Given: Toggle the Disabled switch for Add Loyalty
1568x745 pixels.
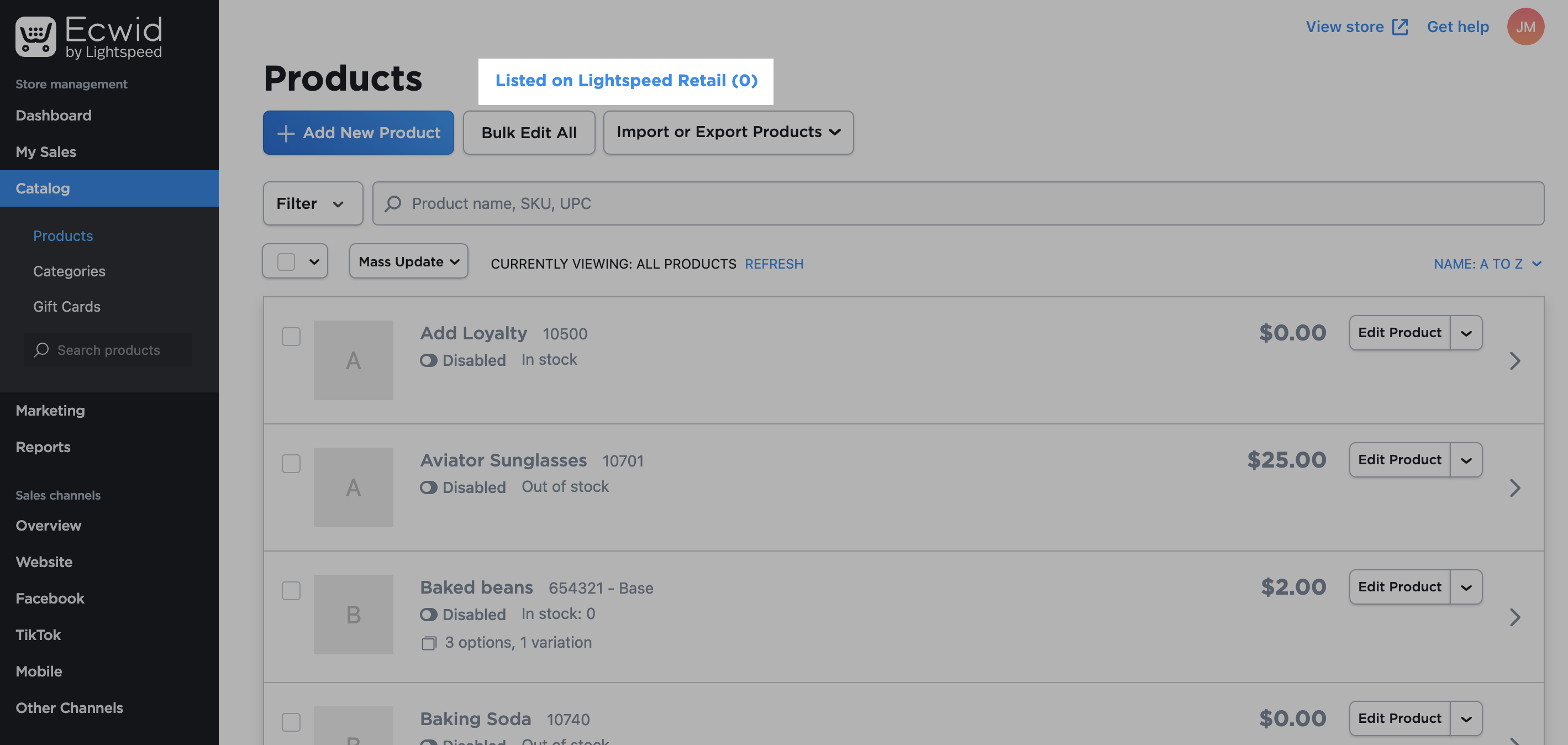Looking at the screenshot, I should (x=429, y=360).
